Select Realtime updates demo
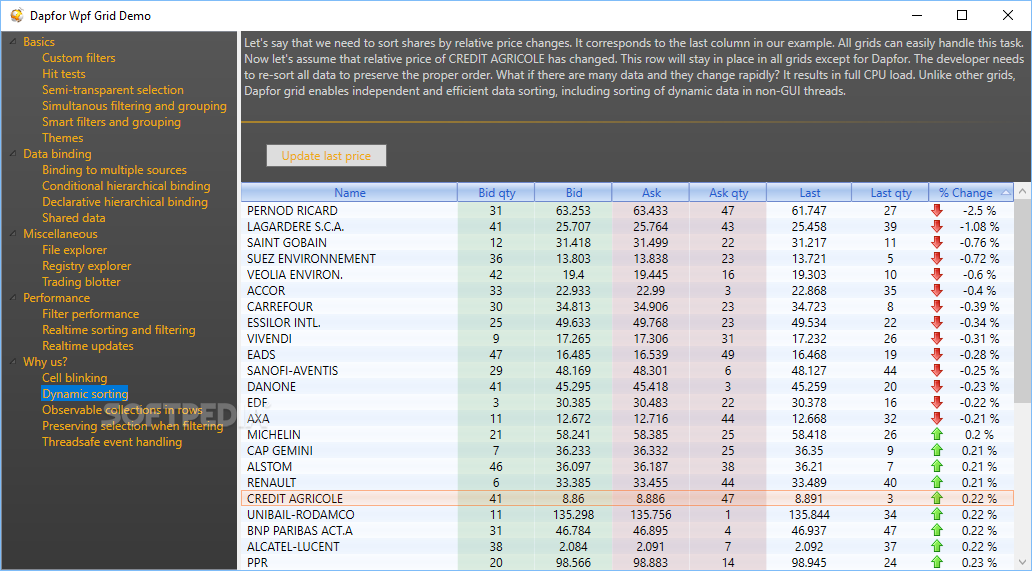The image size is (1032, 571). [88, 346]
